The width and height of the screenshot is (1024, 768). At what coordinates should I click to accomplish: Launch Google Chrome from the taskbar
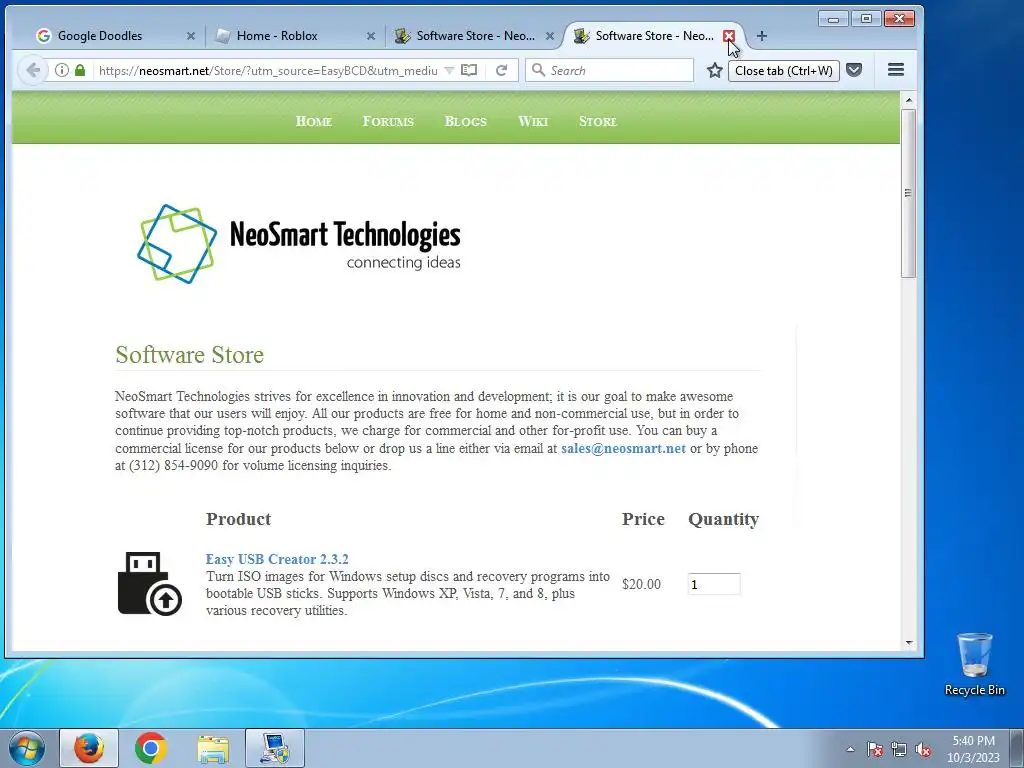point(151,748)
